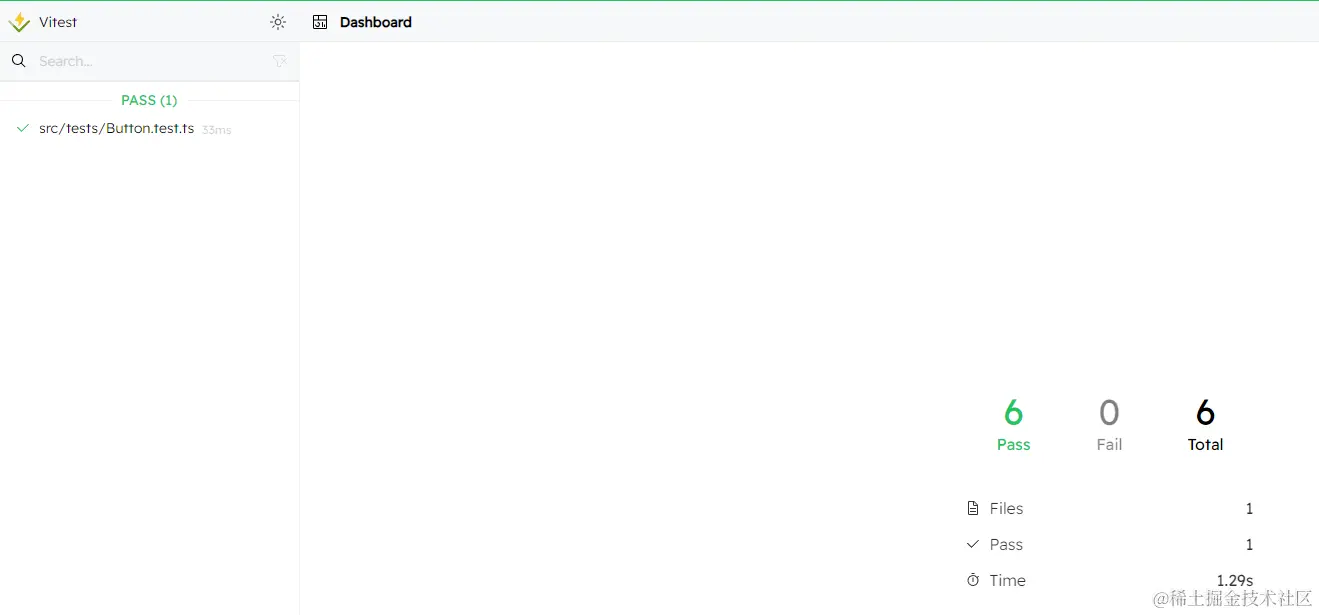Click the Files document icon

coord(973,509)
